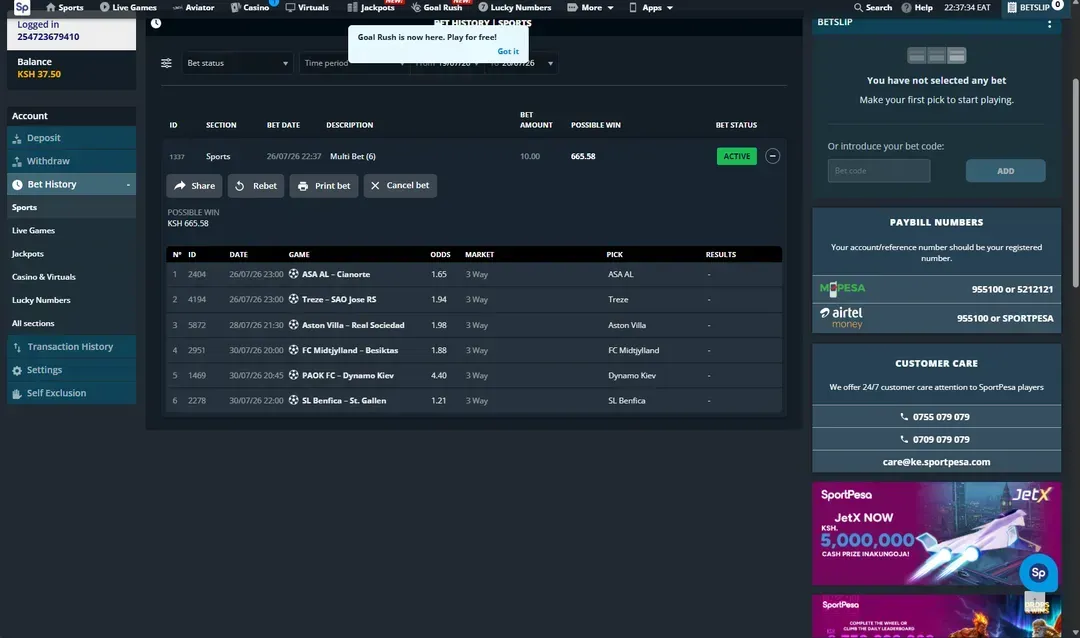1080x638 pixels.
Task: Open Goal Rush from top bar
Action: 437,8
